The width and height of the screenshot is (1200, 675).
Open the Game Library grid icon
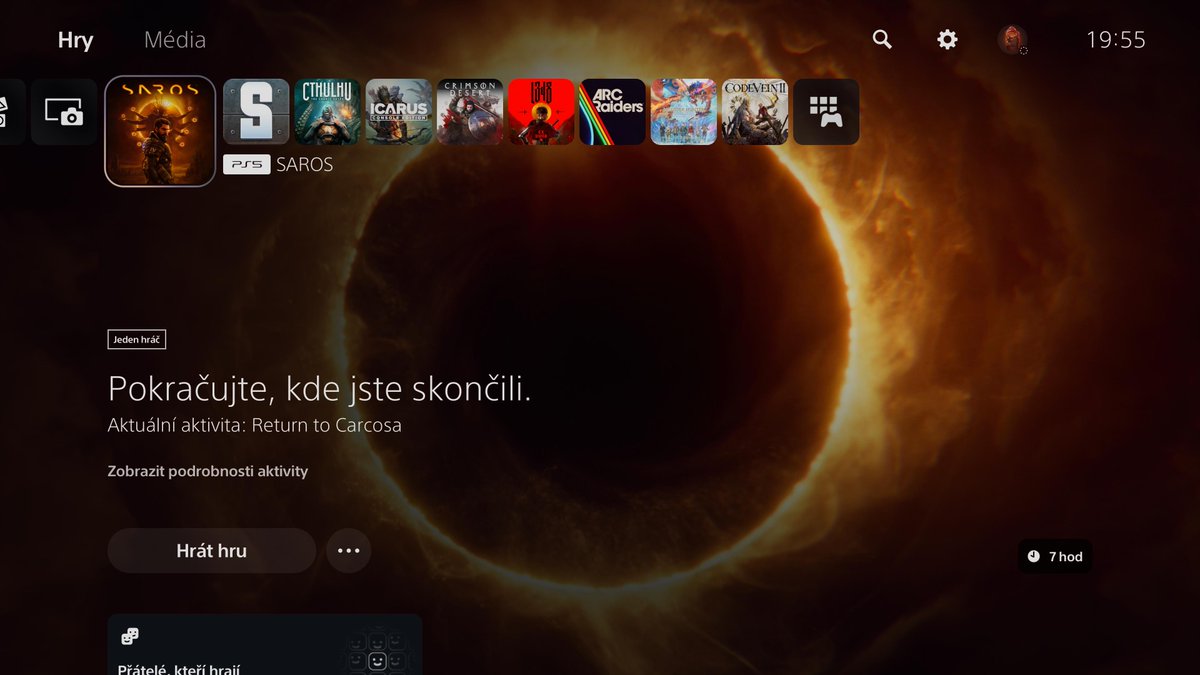point(826,112)
